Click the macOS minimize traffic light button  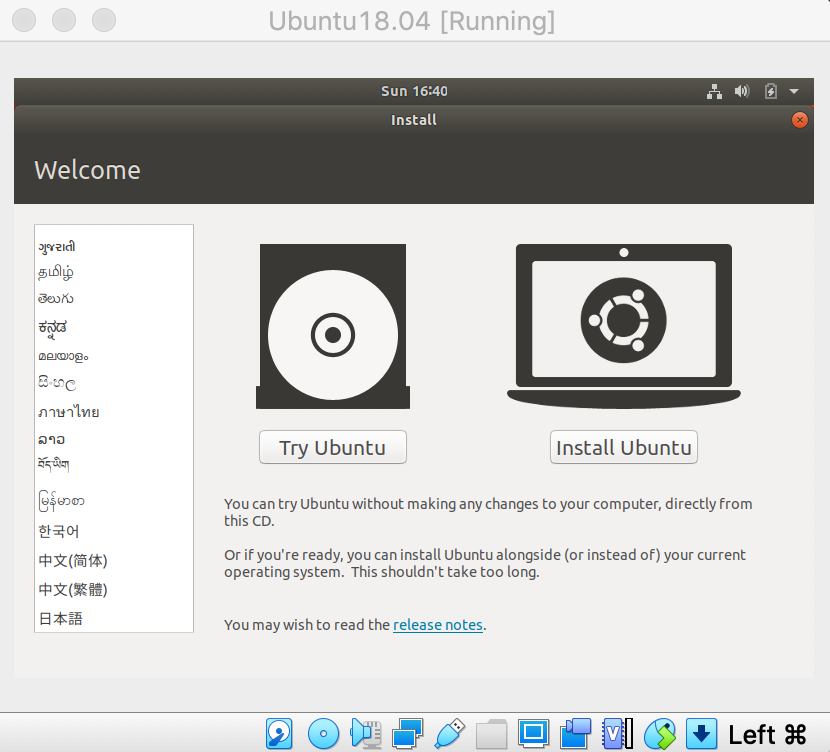click(x=64, y=20)
